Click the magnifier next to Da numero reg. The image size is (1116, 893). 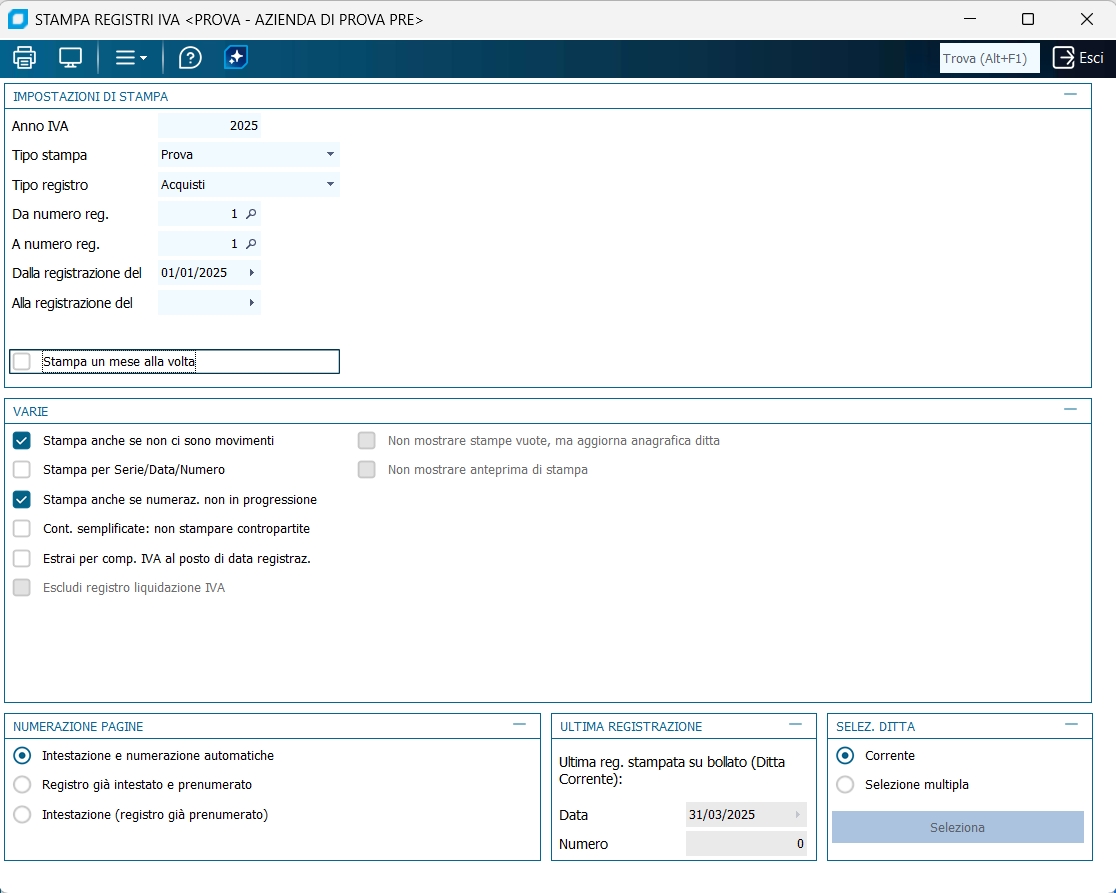tap(251, 214)
